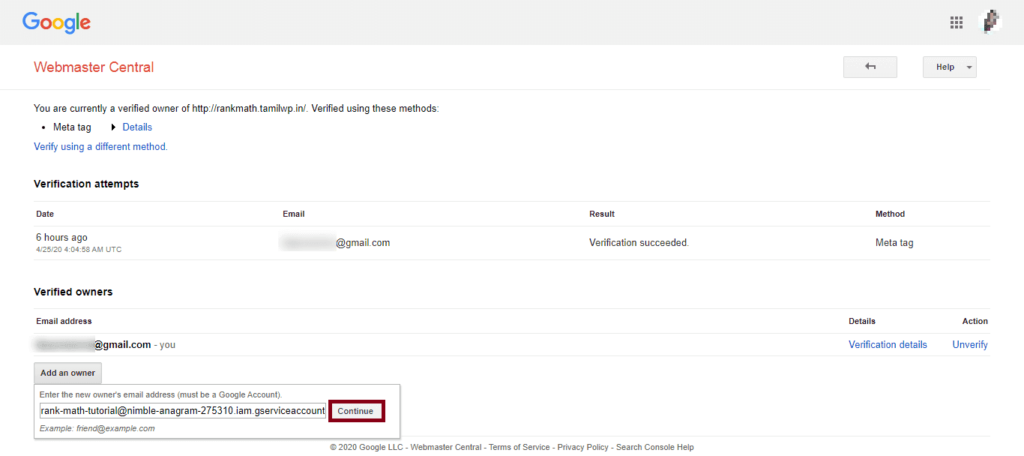Click the 'Verification succeeded.' result text

639,242
